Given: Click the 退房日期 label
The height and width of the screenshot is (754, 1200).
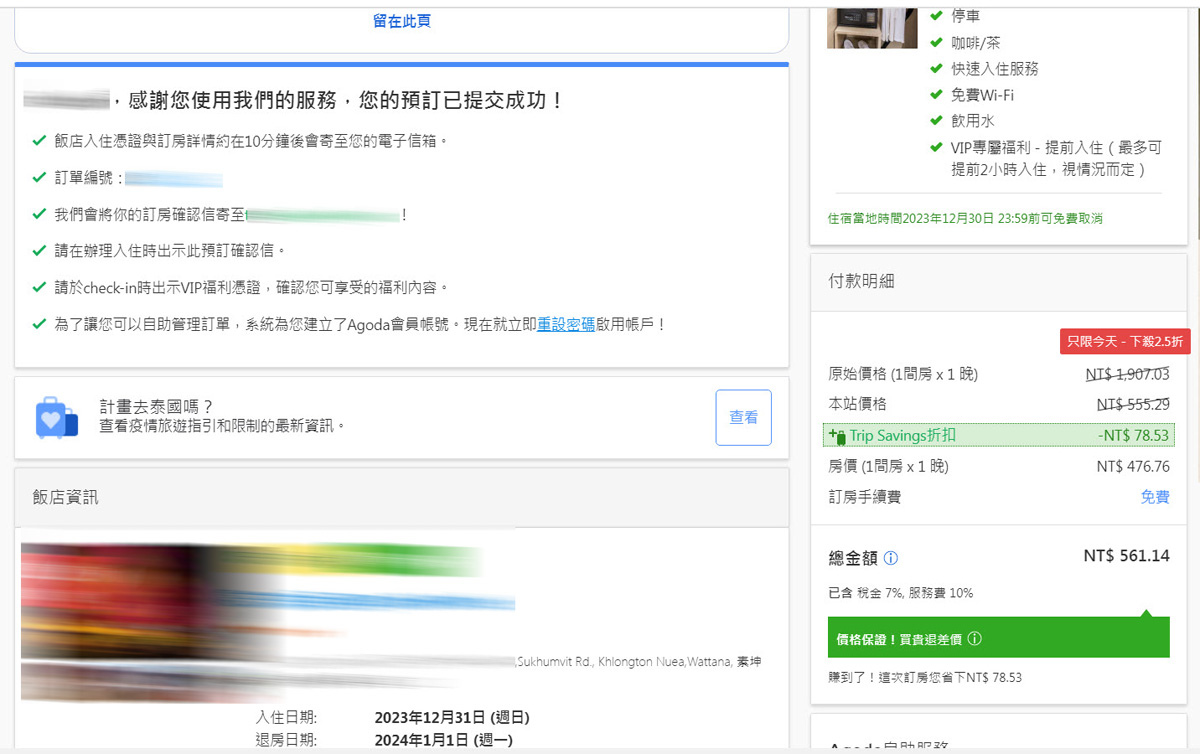Looking at the screenshot, I should click(286, 740).
